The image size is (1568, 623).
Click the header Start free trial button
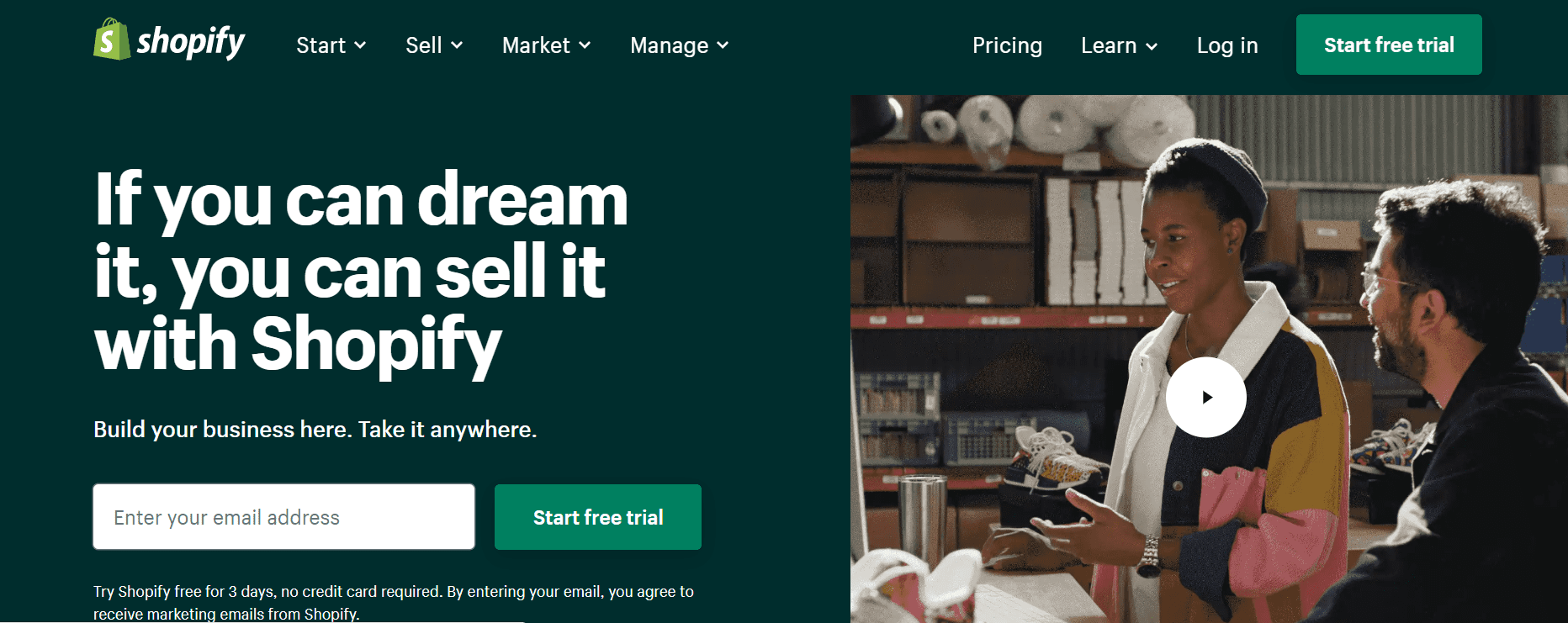click(1389, 45)
